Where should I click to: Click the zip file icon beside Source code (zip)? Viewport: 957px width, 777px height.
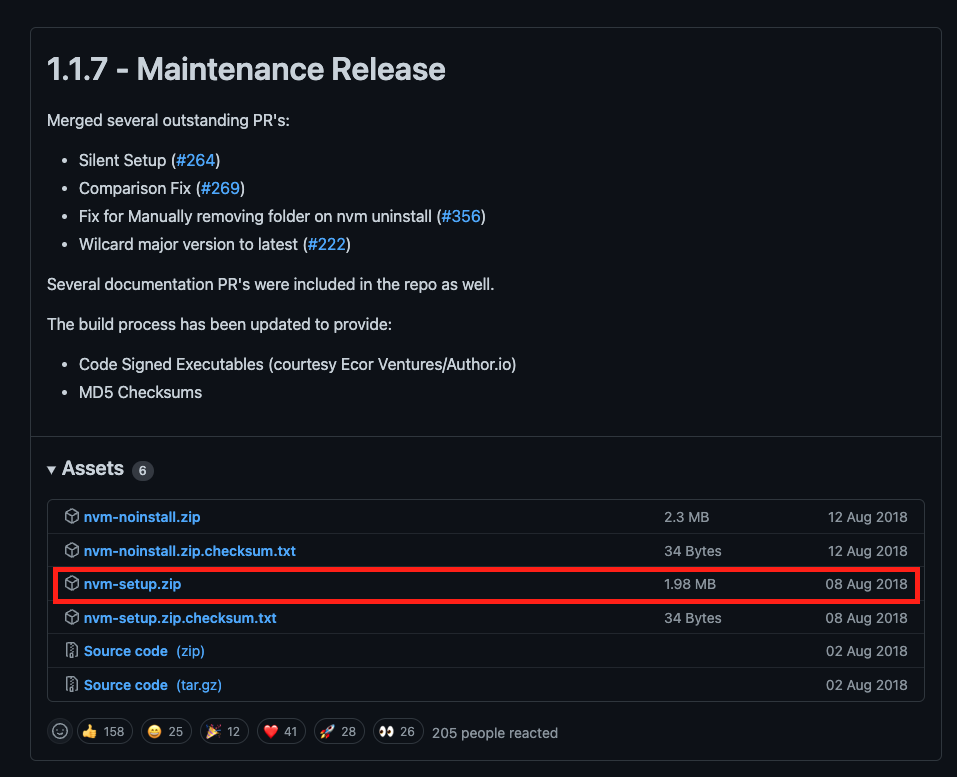(x=71, y=651)
